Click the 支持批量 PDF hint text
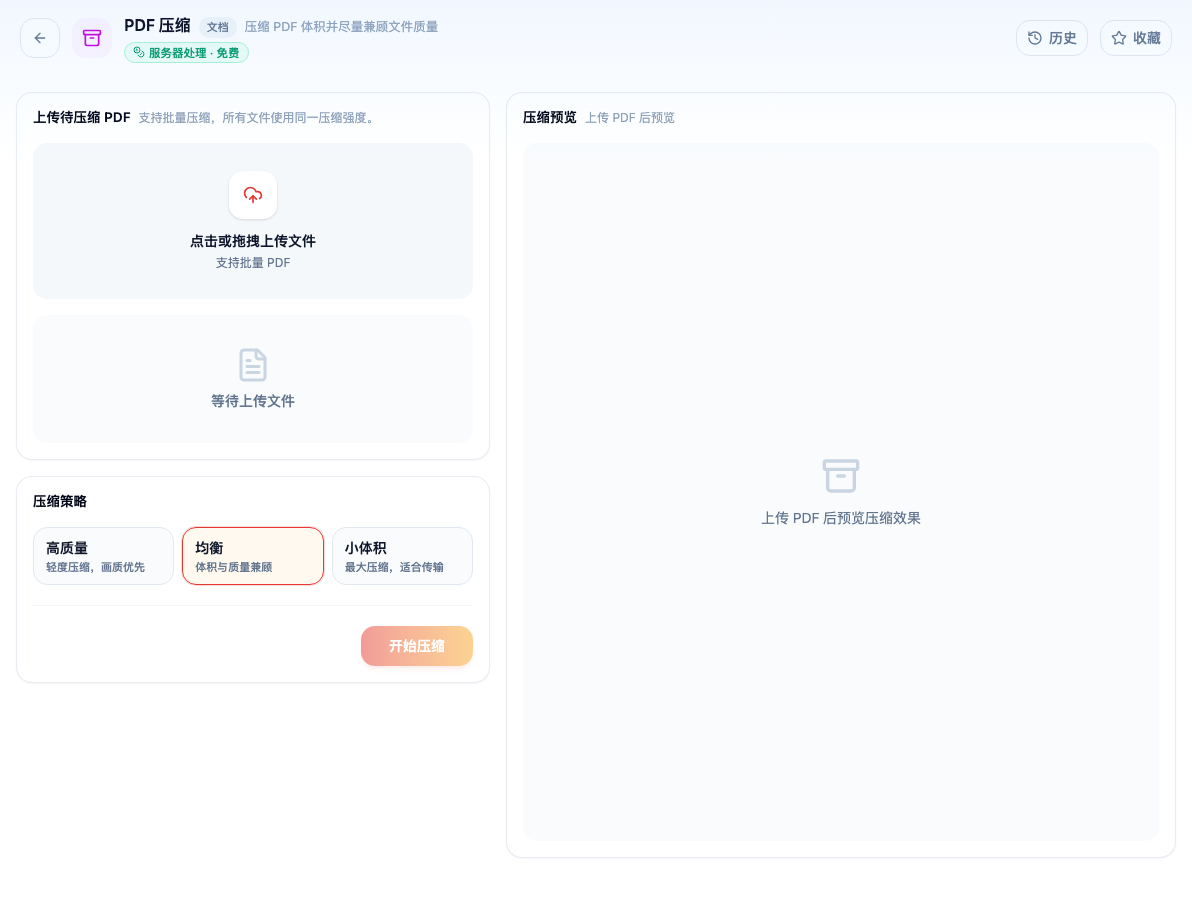The image size is (1192, 900). coord(253,263)
